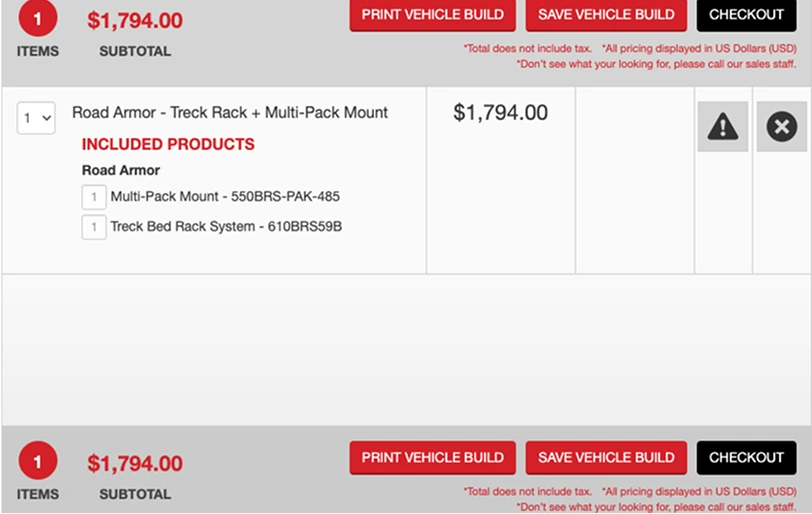
Task: Click the bottom red items count badge
Action: point(38,461)
